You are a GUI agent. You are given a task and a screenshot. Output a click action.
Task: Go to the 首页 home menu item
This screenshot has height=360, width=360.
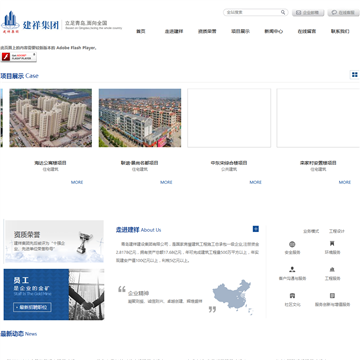141,31
